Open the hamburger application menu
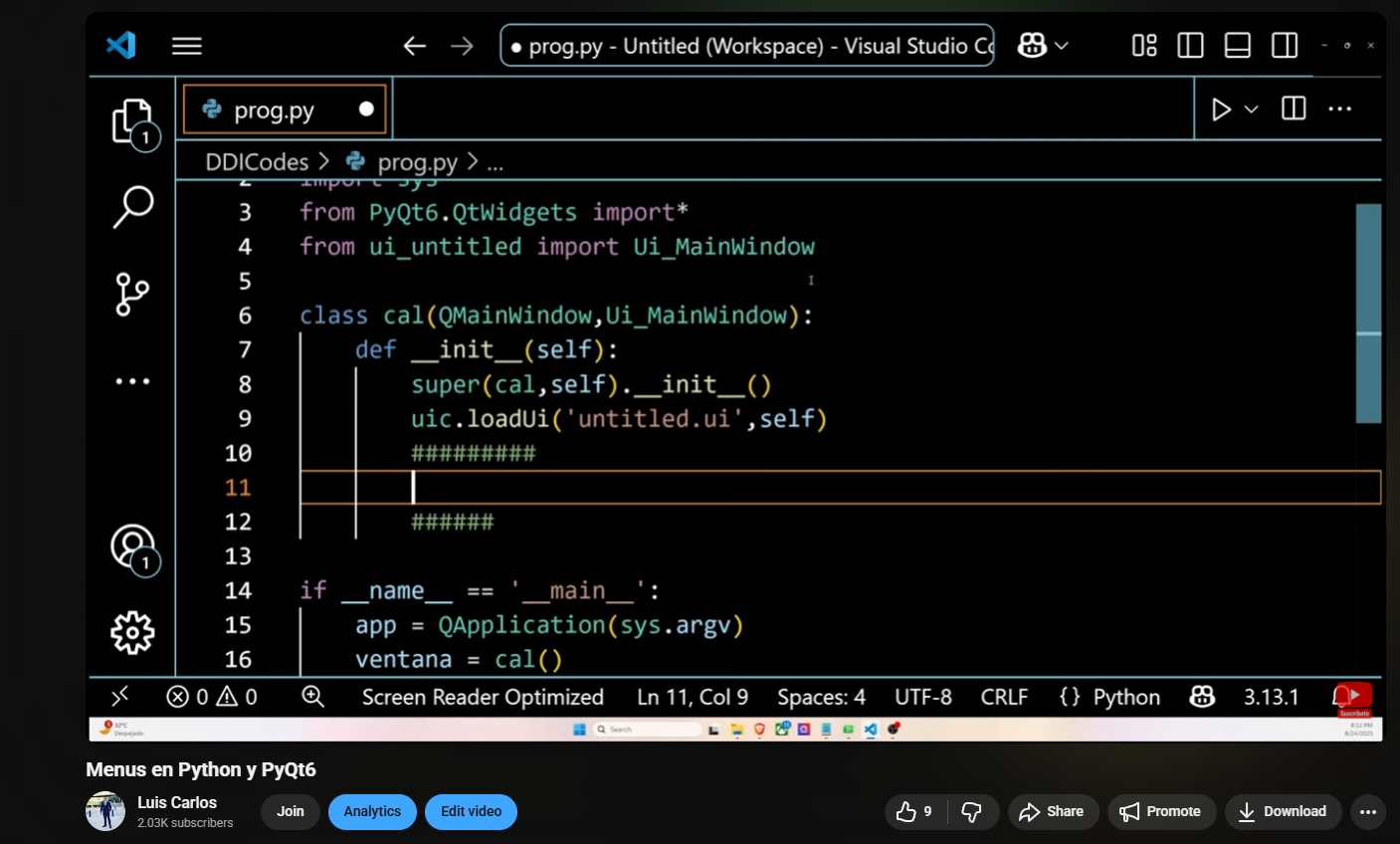Screen dimensions: 1400x844 [186, 46]
